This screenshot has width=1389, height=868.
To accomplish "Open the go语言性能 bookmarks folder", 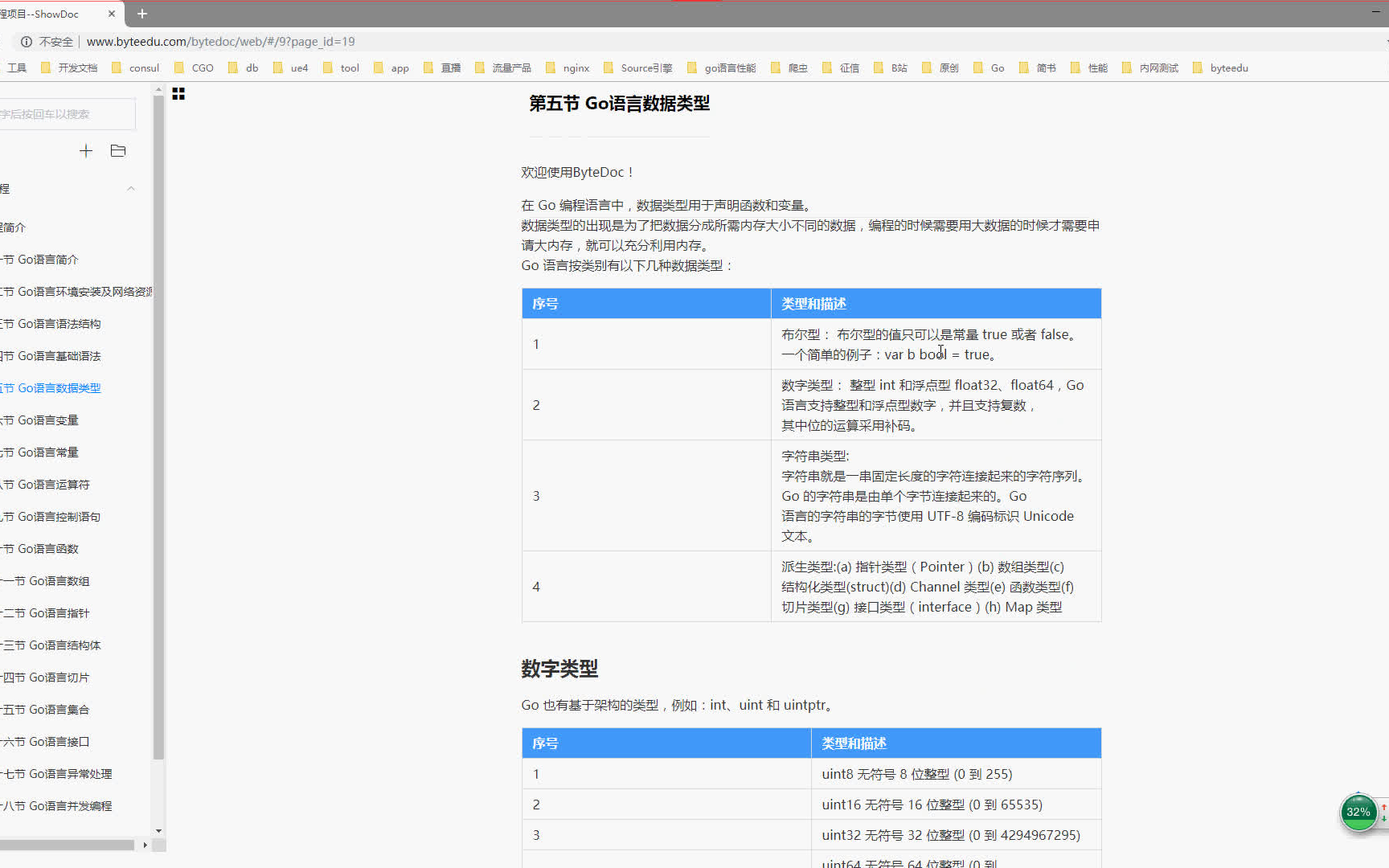I will 730,68.
